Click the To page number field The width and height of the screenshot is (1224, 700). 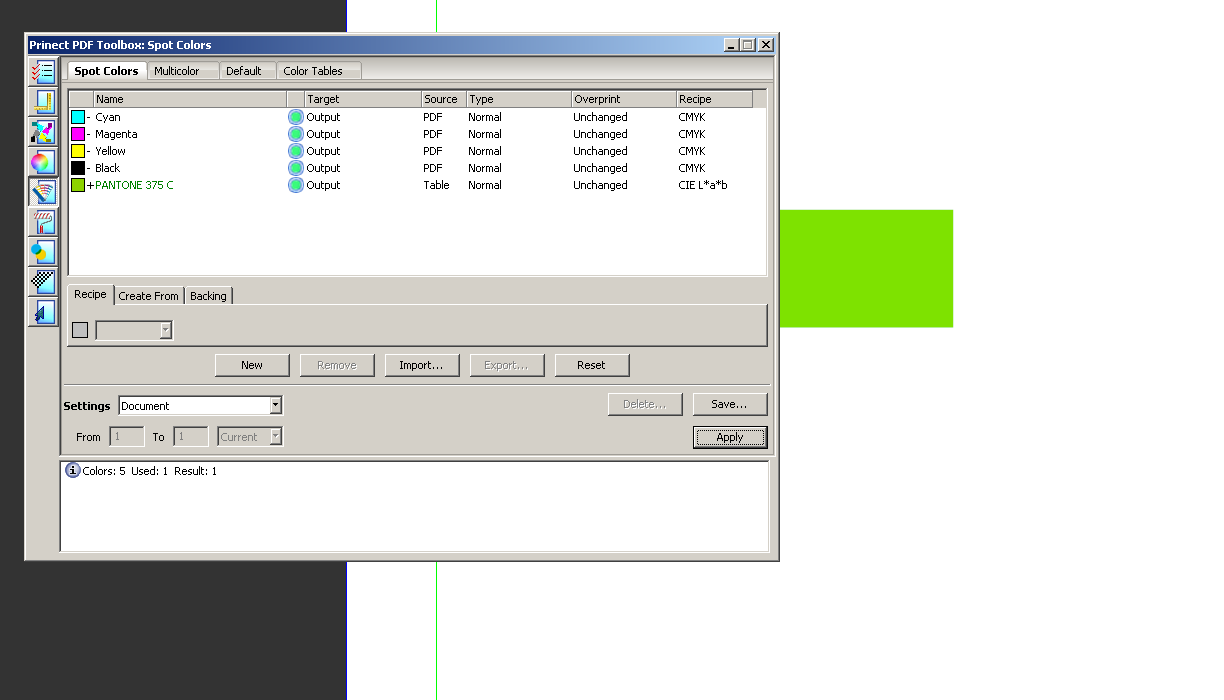tap(190, 437)
